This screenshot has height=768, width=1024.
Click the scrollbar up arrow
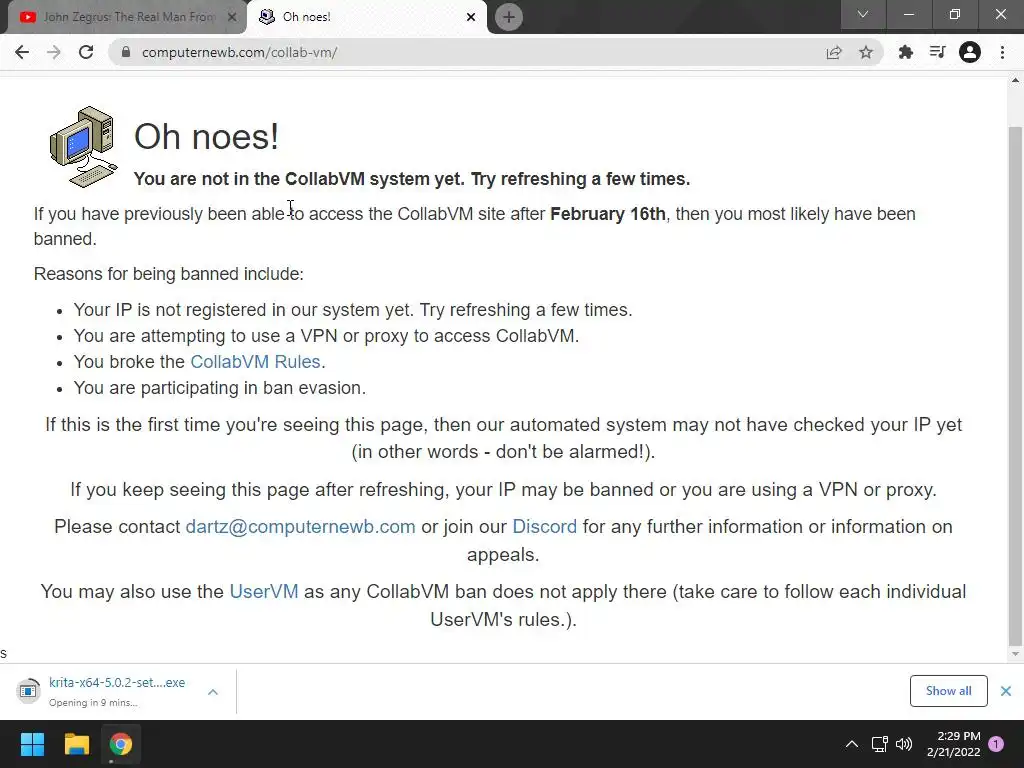point(1015,80)
